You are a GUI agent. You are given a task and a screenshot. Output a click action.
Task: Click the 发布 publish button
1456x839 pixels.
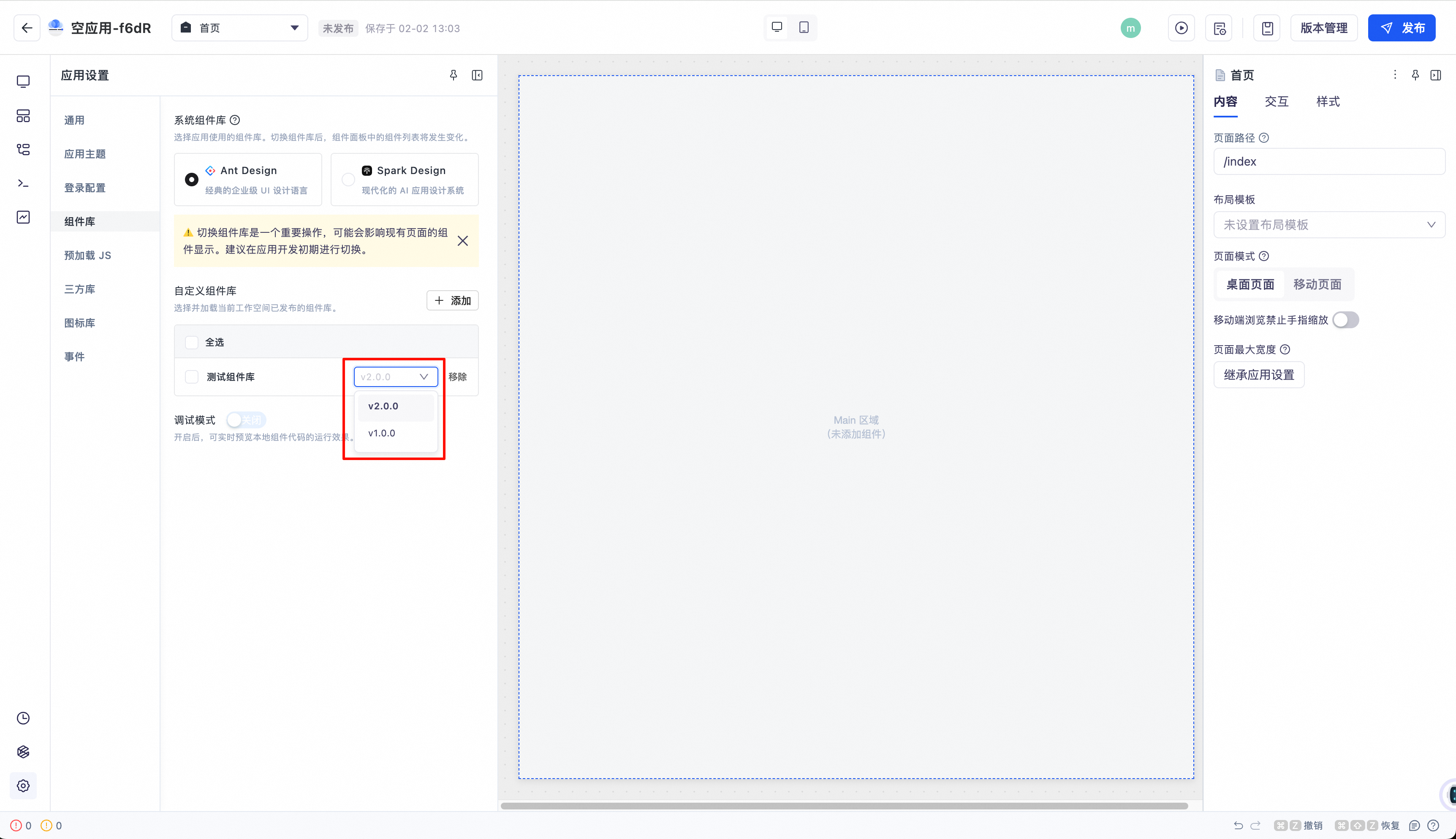1401,27
